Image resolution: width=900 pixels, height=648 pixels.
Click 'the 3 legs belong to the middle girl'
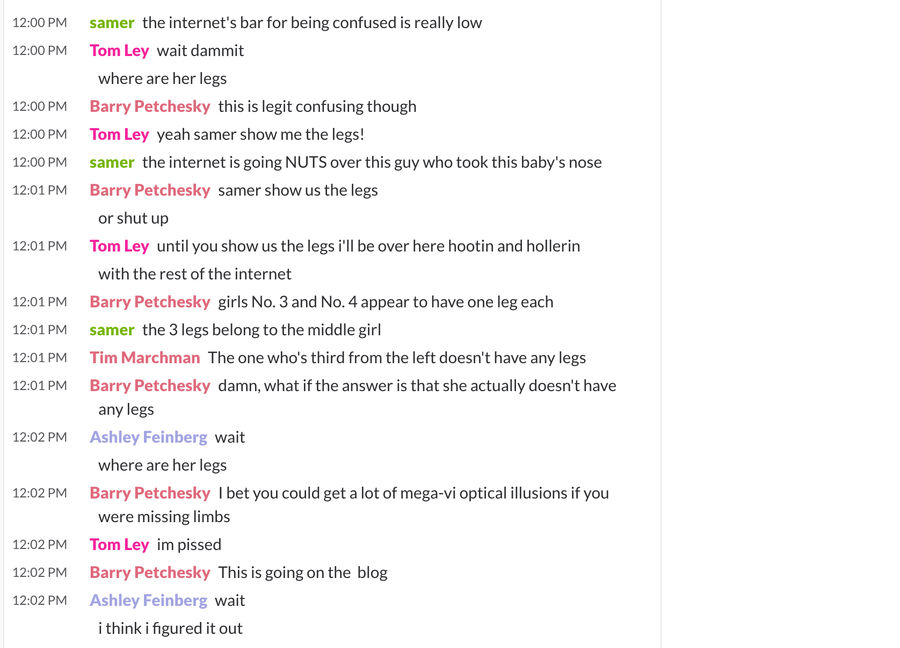point(262,330)
